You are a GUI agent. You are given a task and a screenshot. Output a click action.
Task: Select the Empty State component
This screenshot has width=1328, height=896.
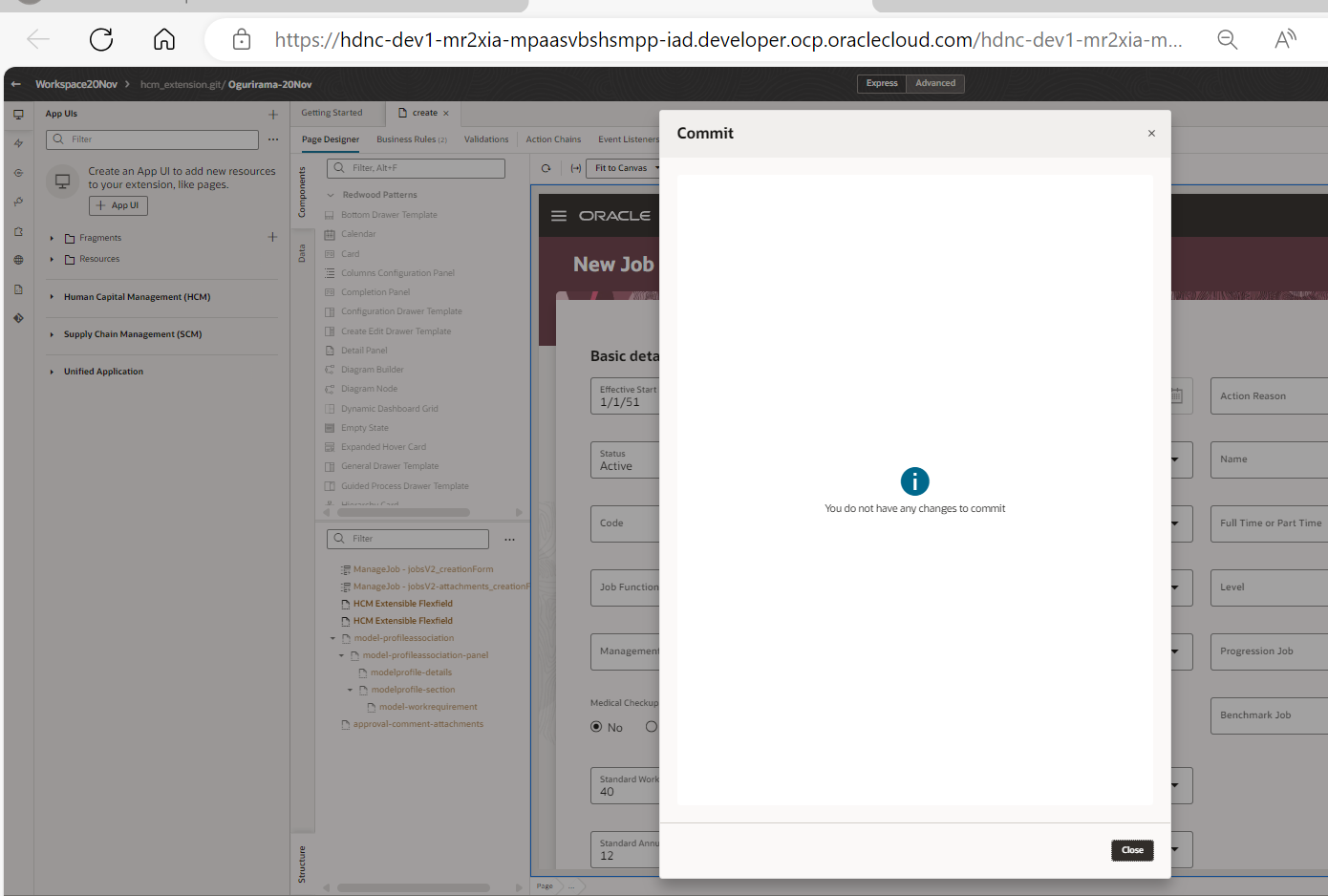[x=365, y=428]
